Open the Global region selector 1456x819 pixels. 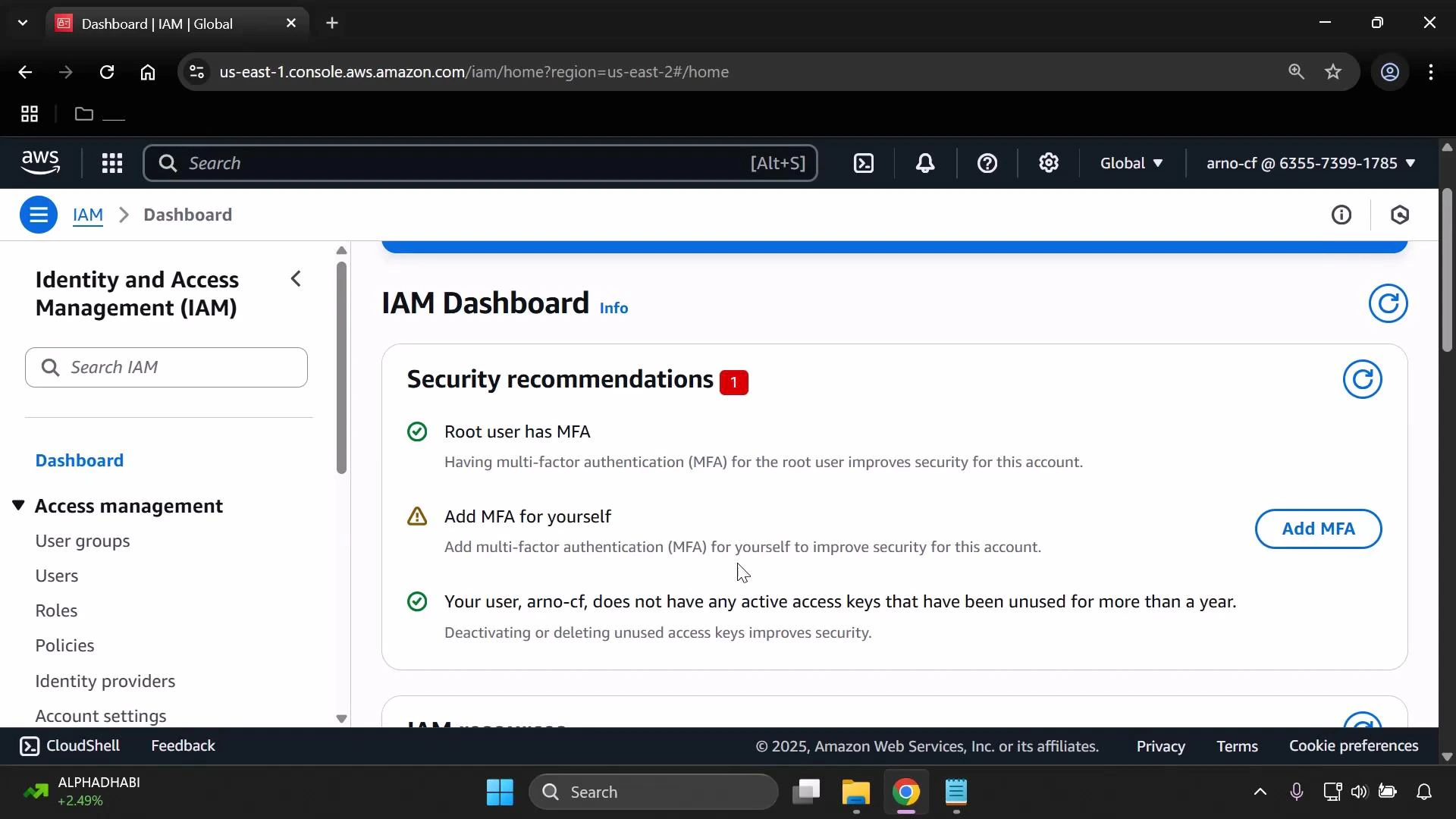[x=1130, y=163]
